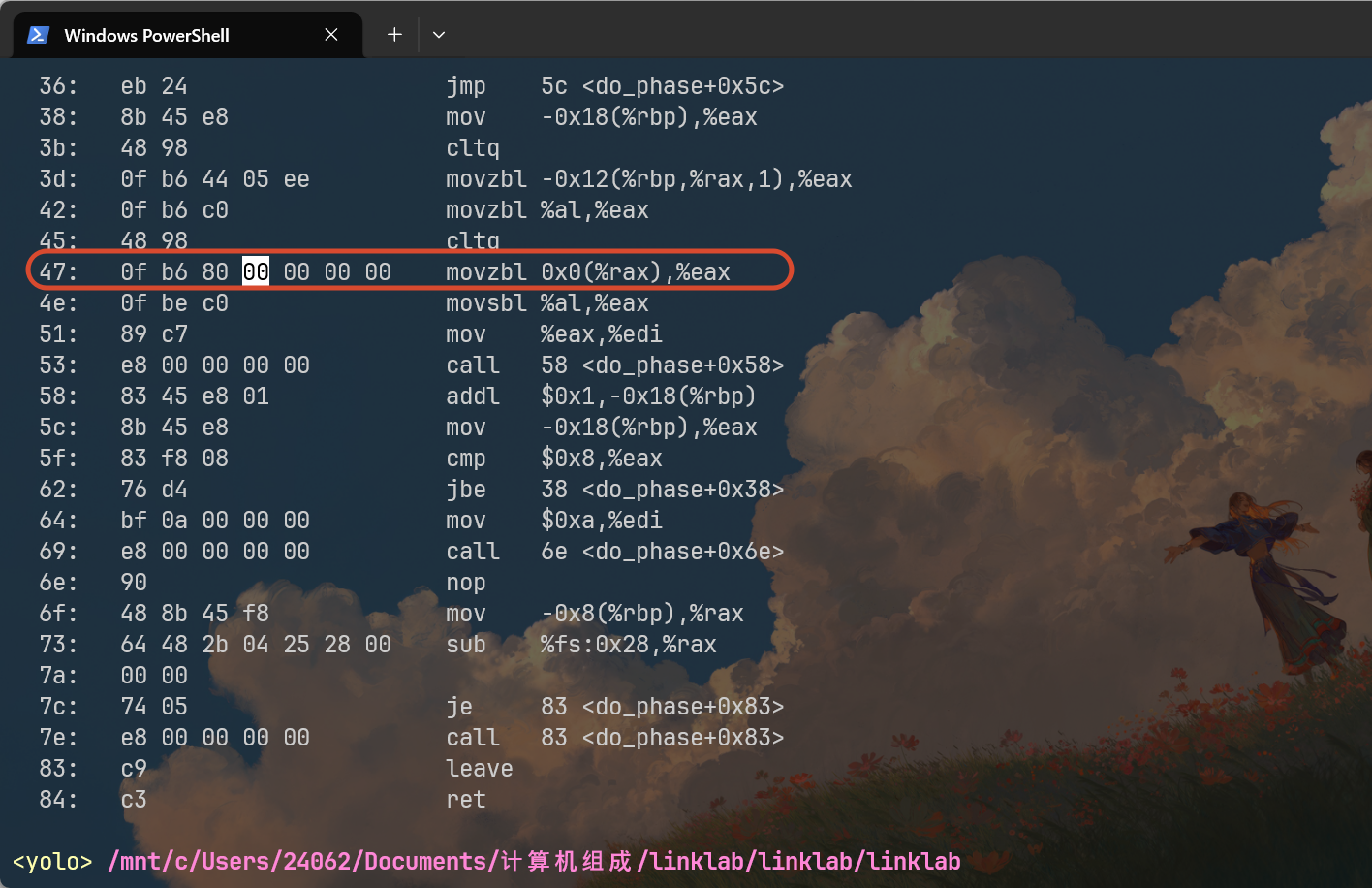
Task: Click 'mov -0x8(%rbp),%rax' instruction
Action: (595, 614)
